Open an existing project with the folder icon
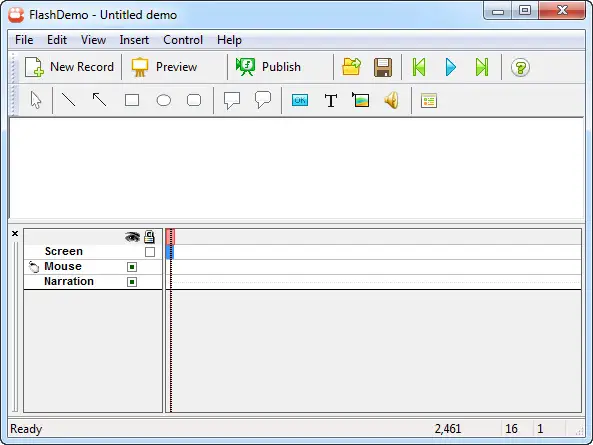The height and width of the screenshot is (445, 593). [x=351, y=67]
